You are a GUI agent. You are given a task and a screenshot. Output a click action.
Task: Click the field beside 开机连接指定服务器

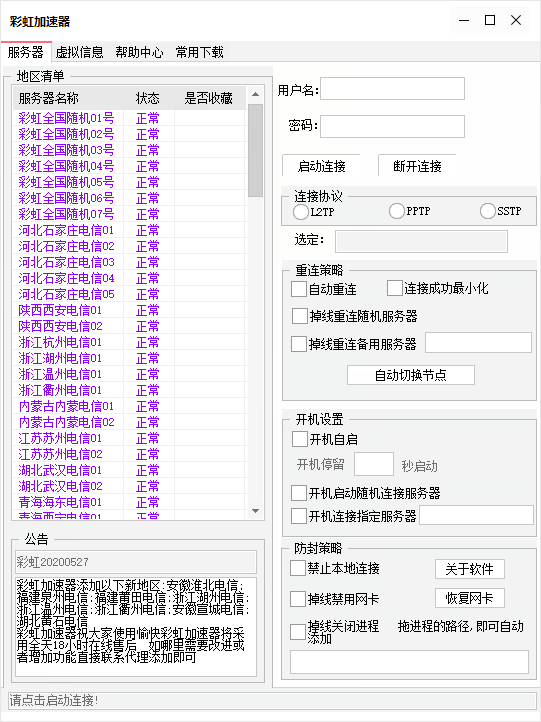pos(477,515)
